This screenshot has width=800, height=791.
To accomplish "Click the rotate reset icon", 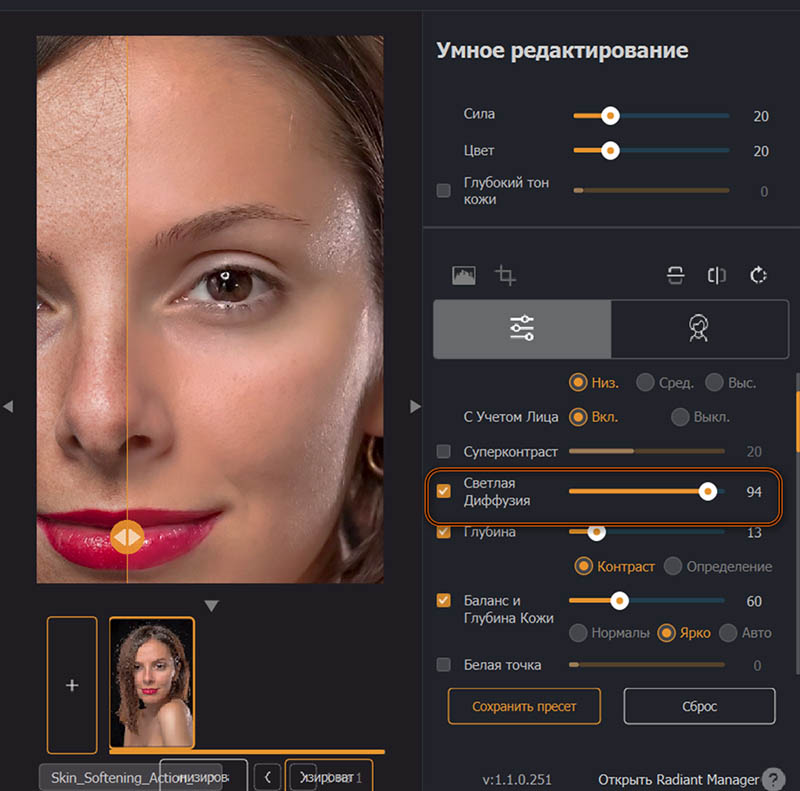I will 758,275.
